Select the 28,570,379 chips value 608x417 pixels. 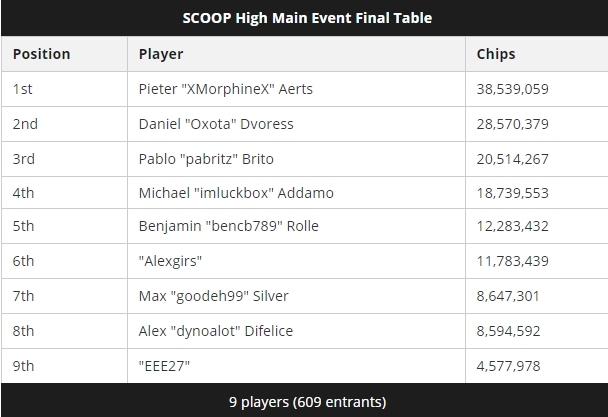(512, 124)
